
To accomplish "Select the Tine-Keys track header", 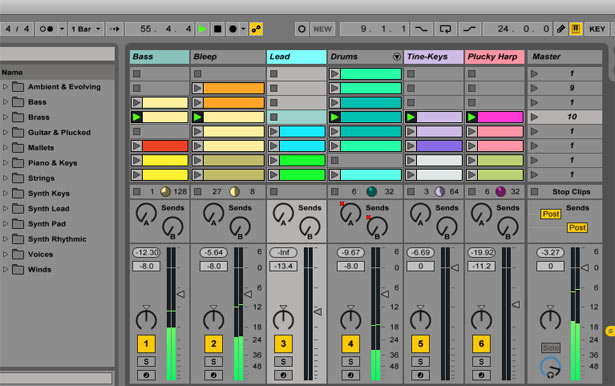I will (434, 57).
